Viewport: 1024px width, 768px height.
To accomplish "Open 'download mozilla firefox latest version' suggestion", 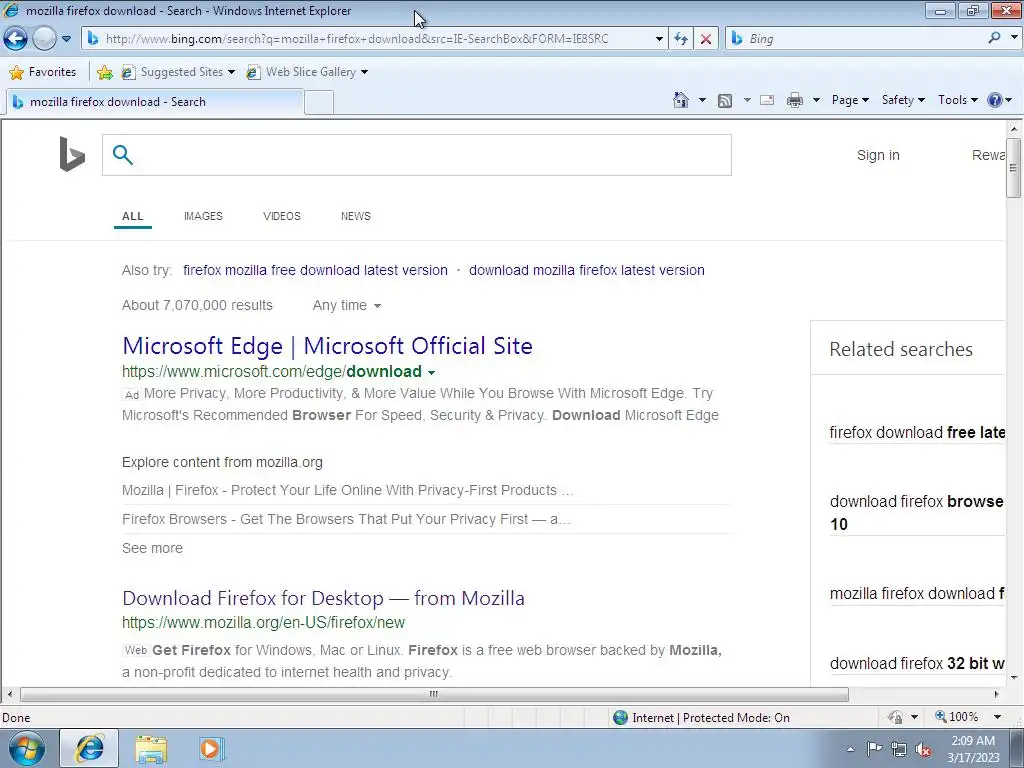I will 586,270.
